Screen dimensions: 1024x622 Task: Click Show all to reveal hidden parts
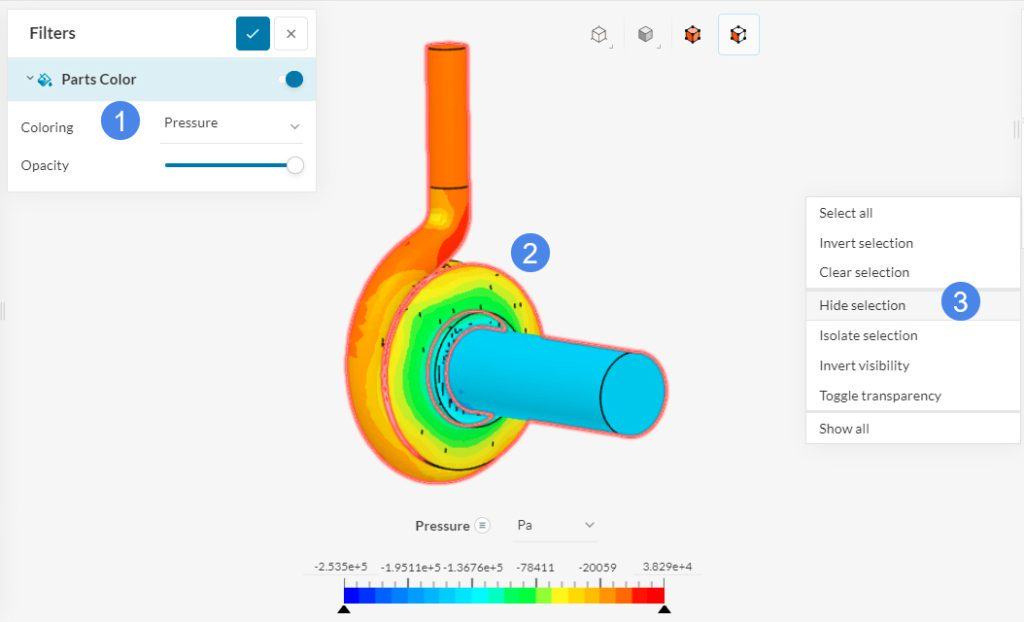point(843,428)
